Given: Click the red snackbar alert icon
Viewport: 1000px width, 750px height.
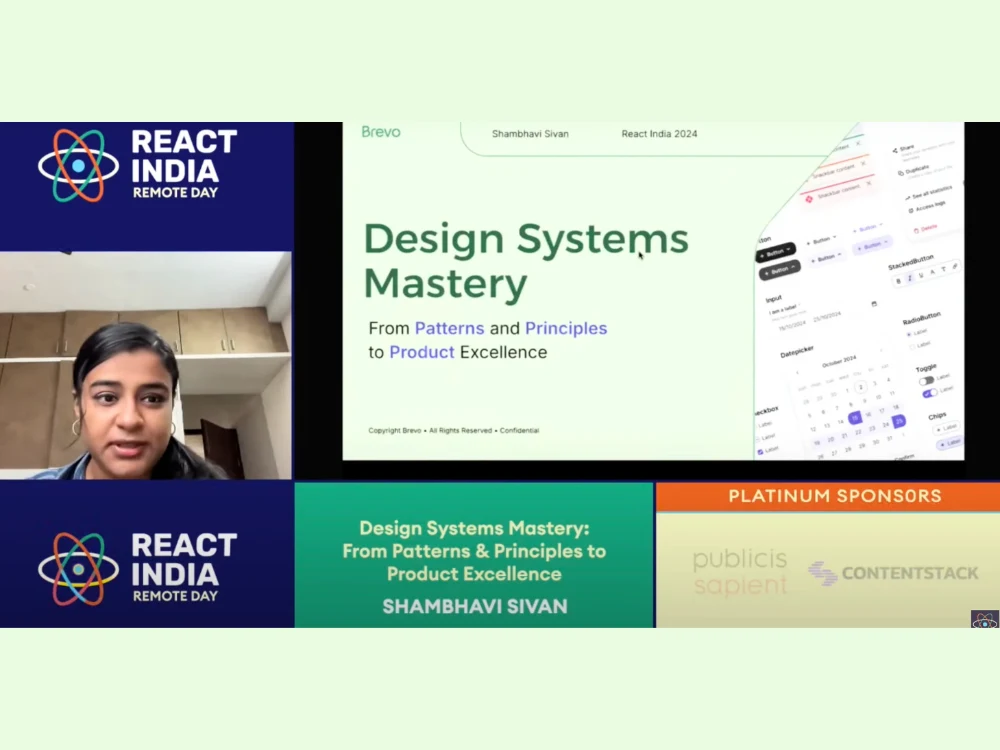Looking at the screenshot, I should pos(809,199).
